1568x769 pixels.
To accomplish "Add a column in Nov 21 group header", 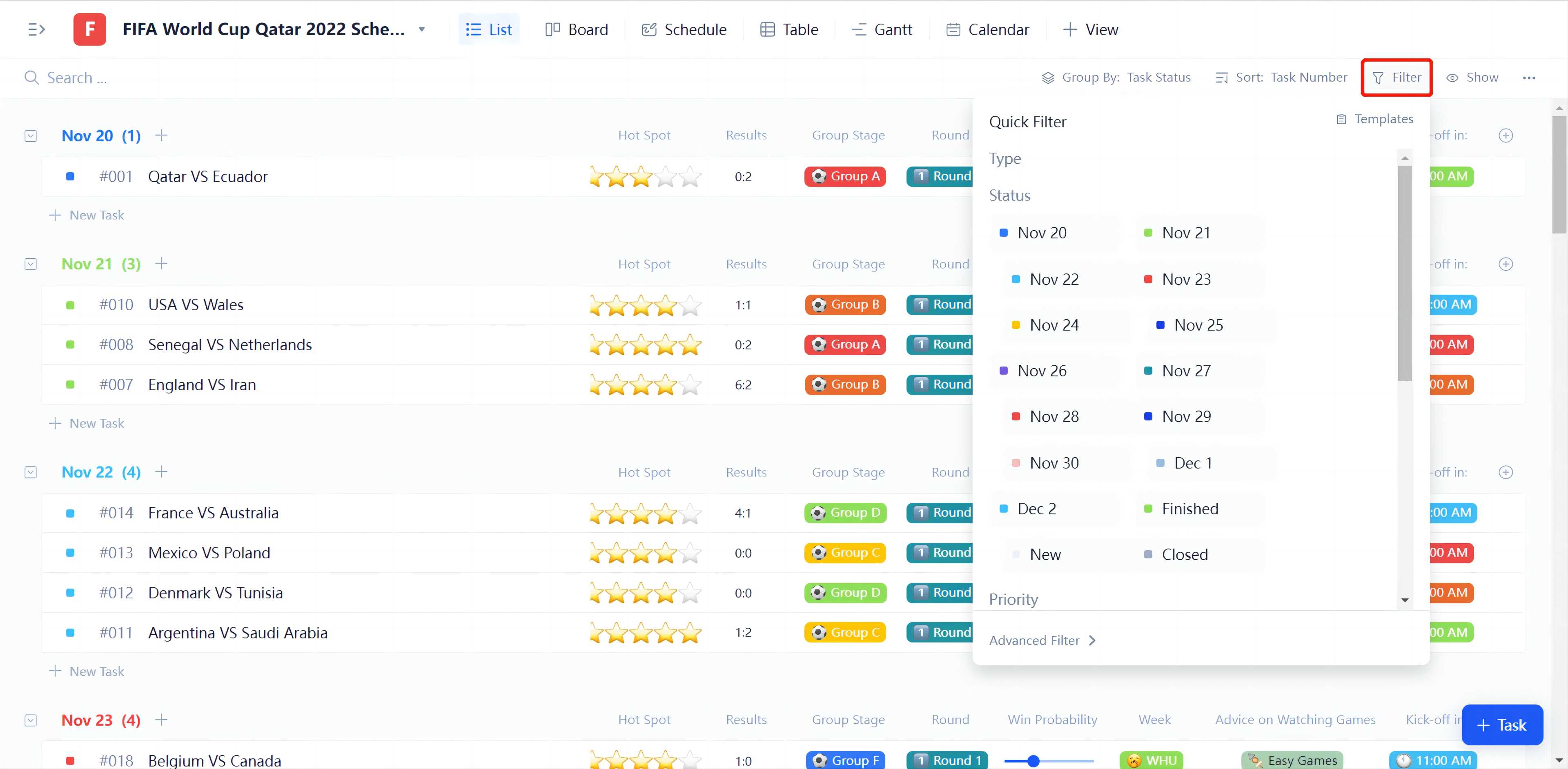I will pos(1505,264).
